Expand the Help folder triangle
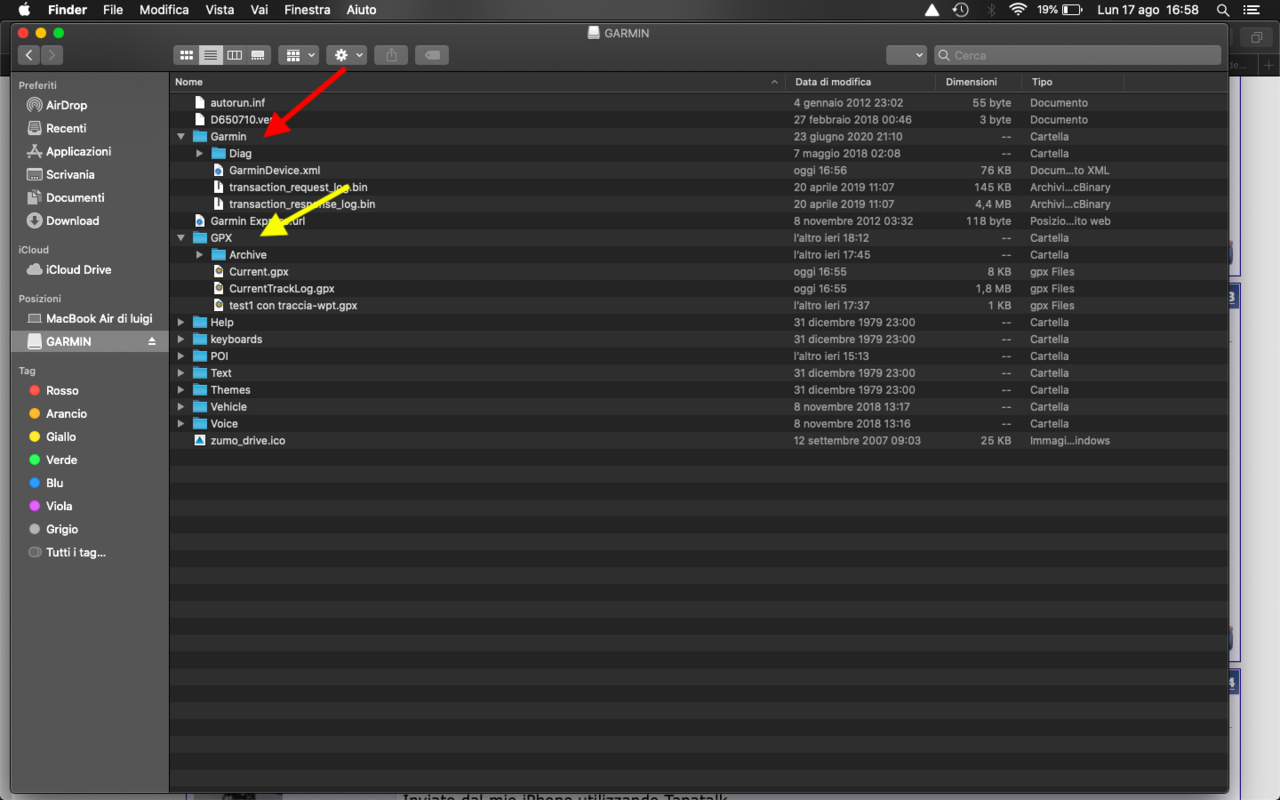This screenshot has width=1280, height=800. (181, 322)
